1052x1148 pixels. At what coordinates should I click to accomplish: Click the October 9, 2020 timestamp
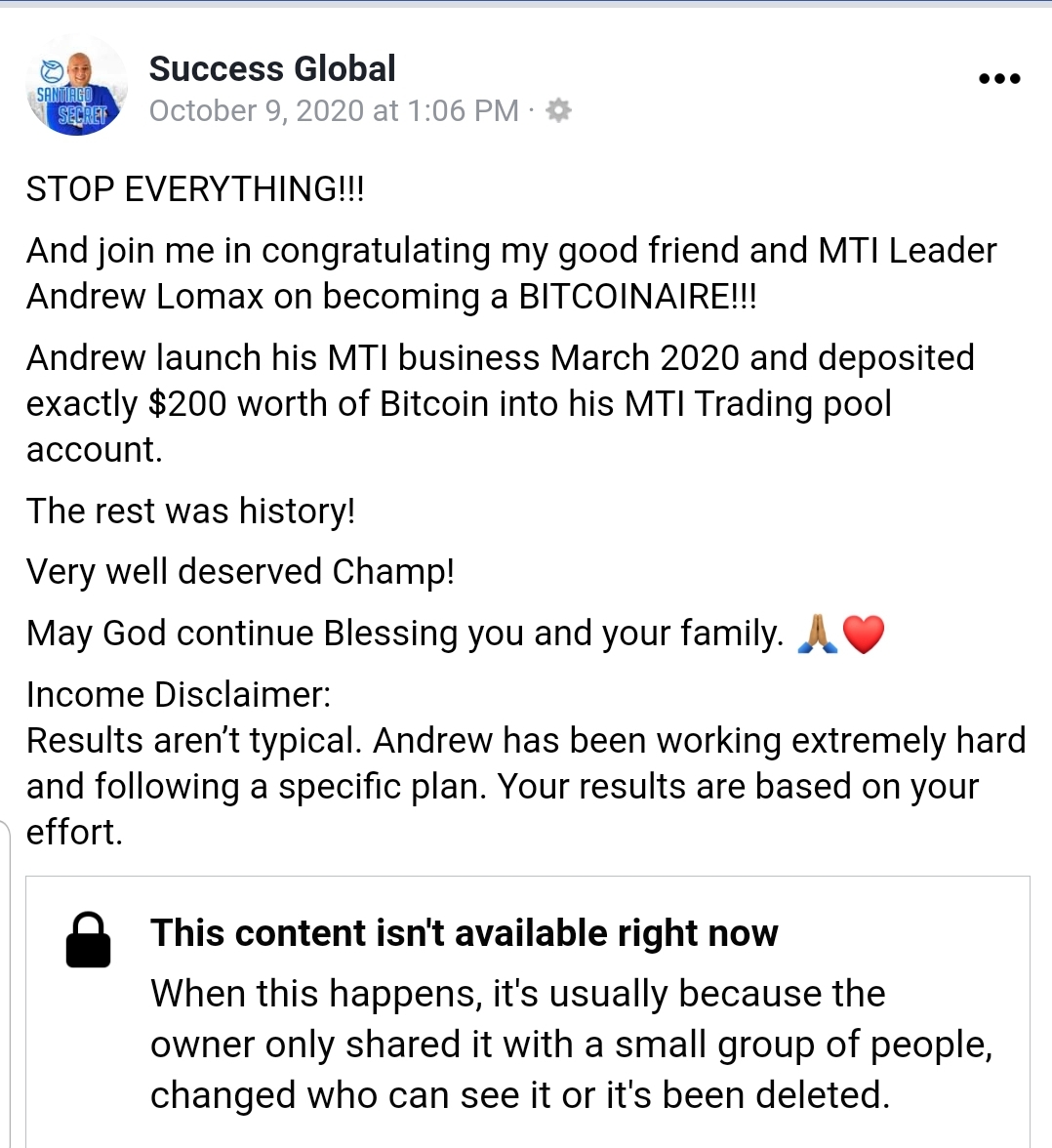334,111
